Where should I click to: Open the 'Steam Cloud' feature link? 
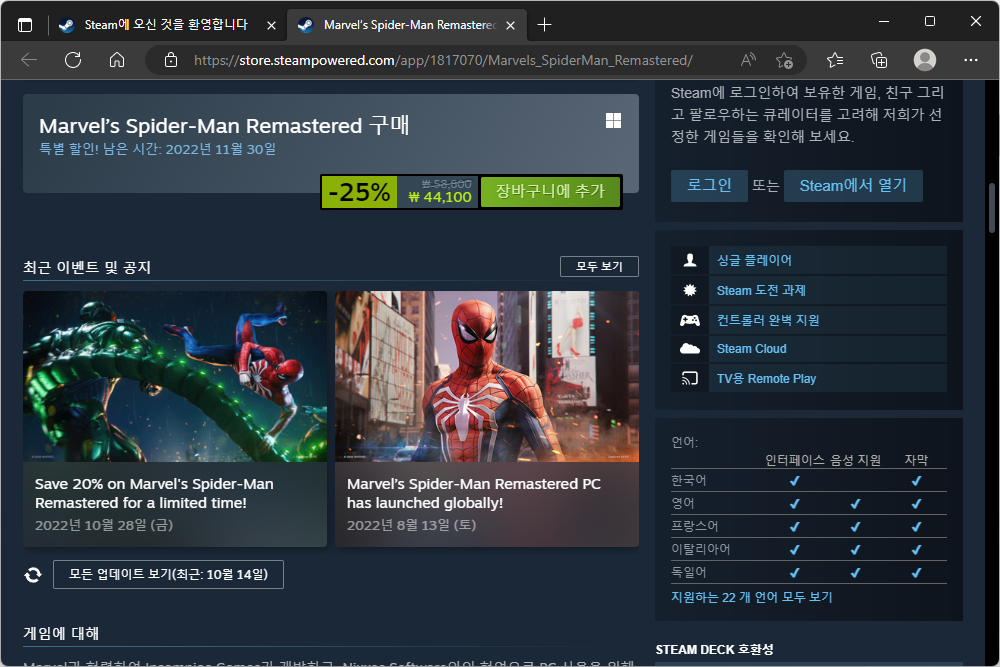tap(751, 349)
